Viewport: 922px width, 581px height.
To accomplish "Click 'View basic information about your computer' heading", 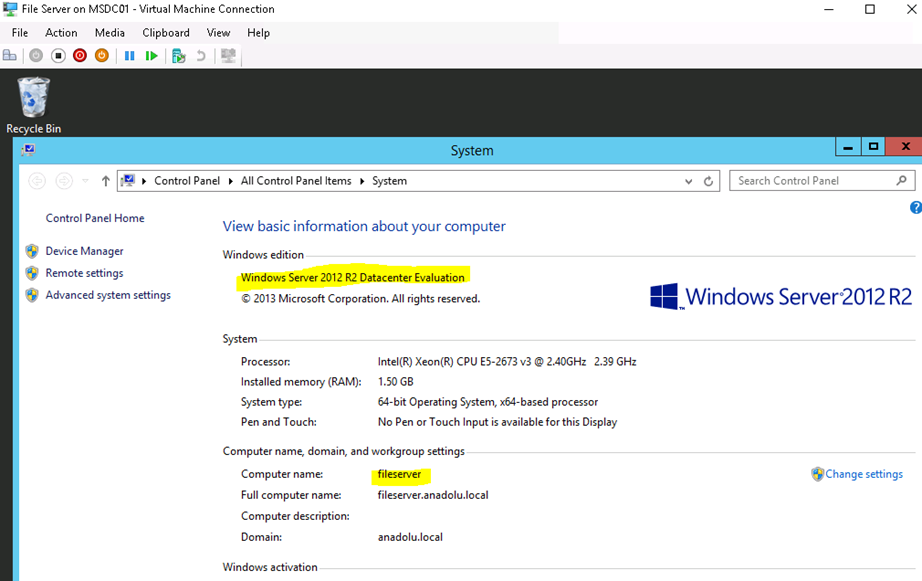I will click(x=364, y=226).
